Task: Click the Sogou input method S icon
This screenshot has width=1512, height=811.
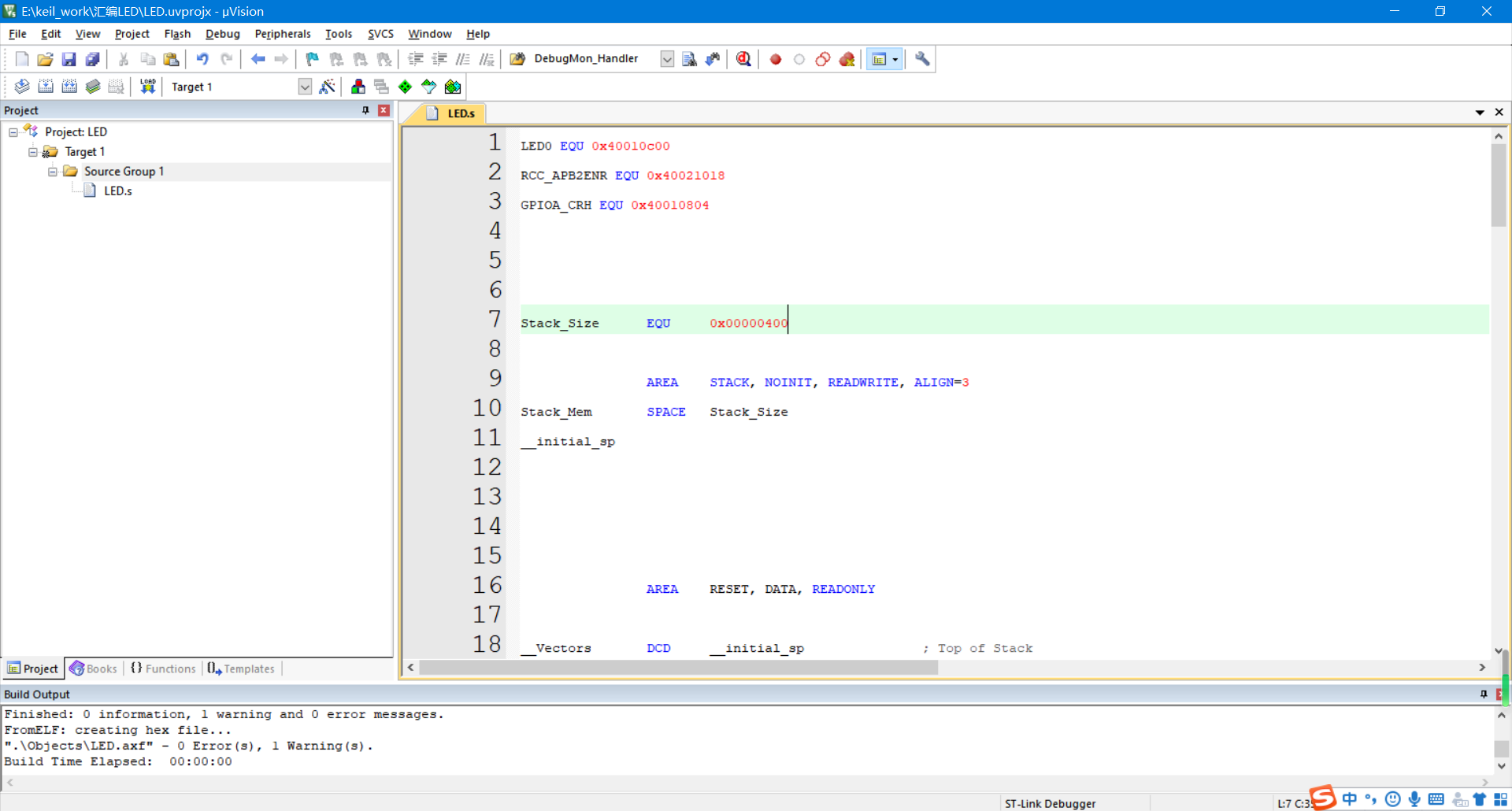Action: pyautogui.click(x=1323, y=798)
